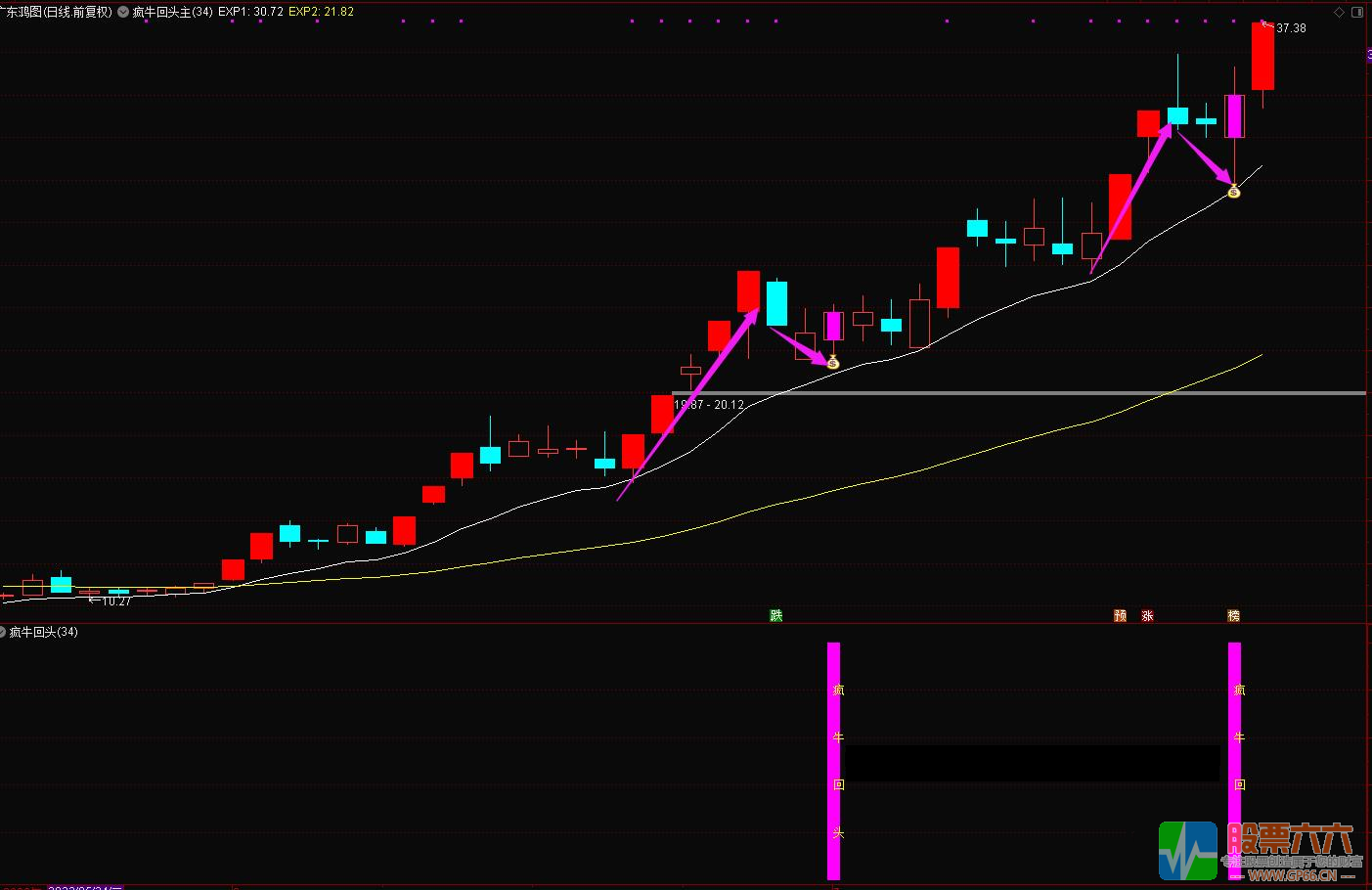Click the green 跌 event marker

point(776,615)
